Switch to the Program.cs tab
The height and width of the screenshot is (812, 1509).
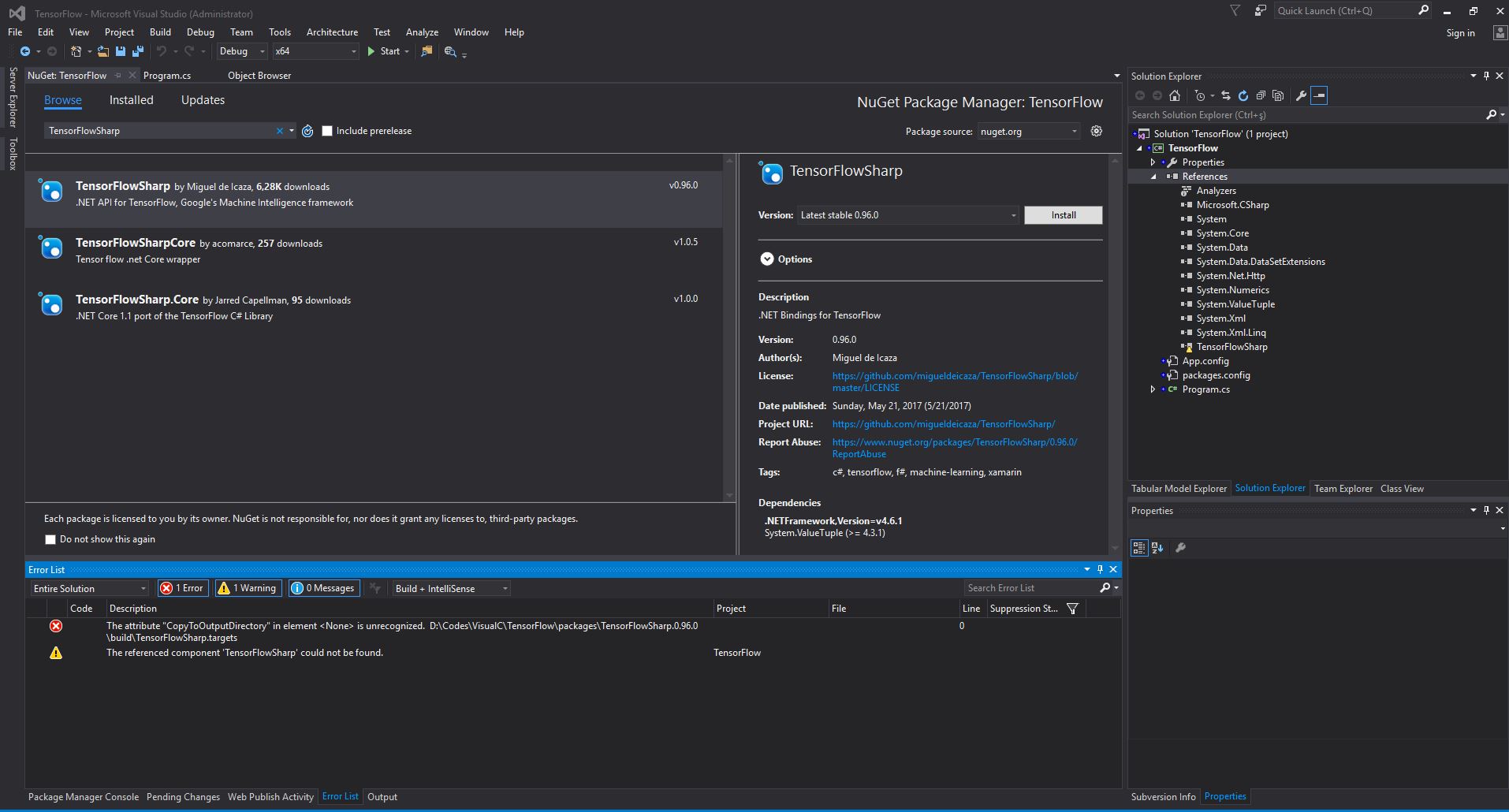[x=167, y=76]
